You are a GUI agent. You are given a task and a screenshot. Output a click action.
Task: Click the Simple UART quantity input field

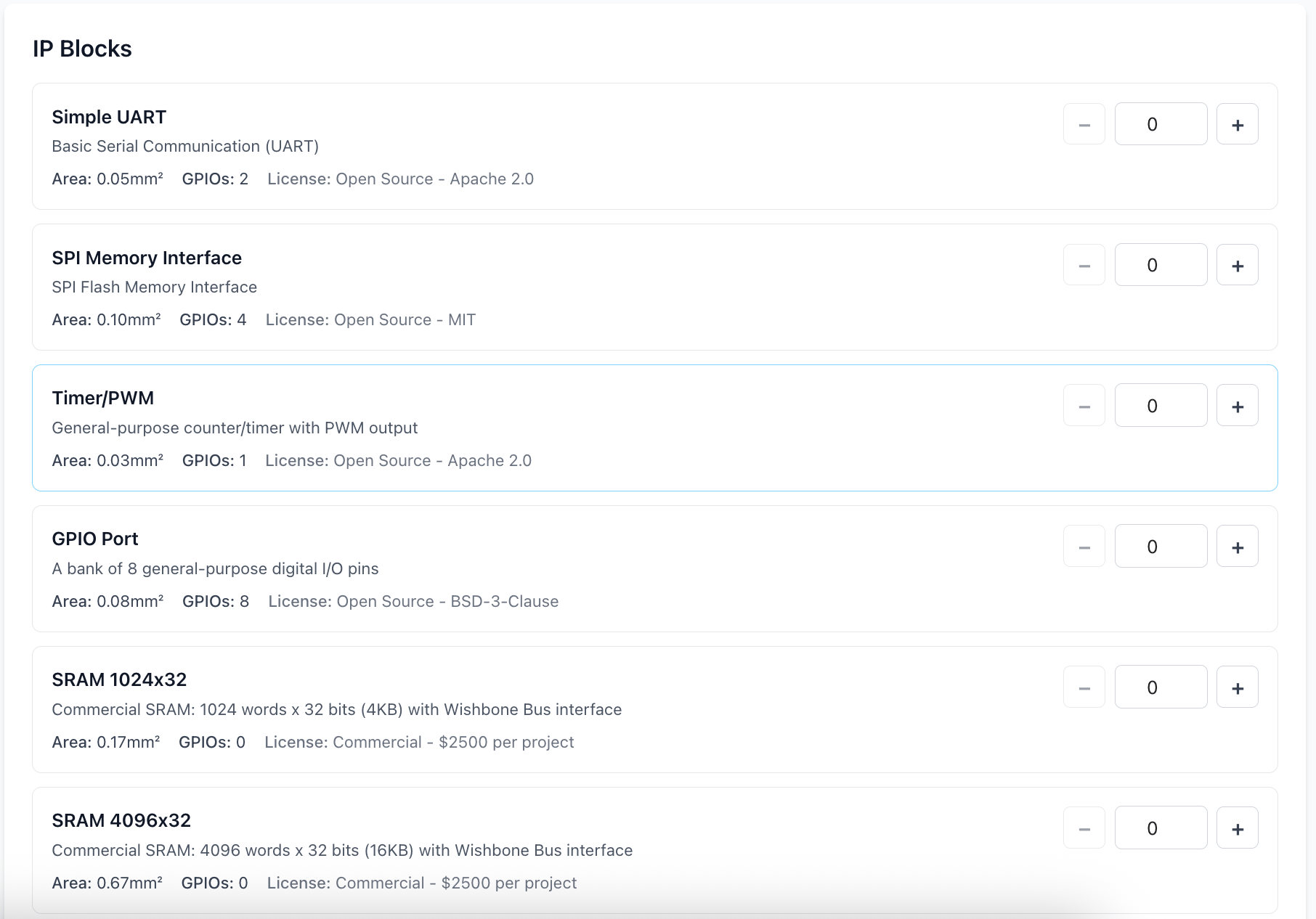1160,125
